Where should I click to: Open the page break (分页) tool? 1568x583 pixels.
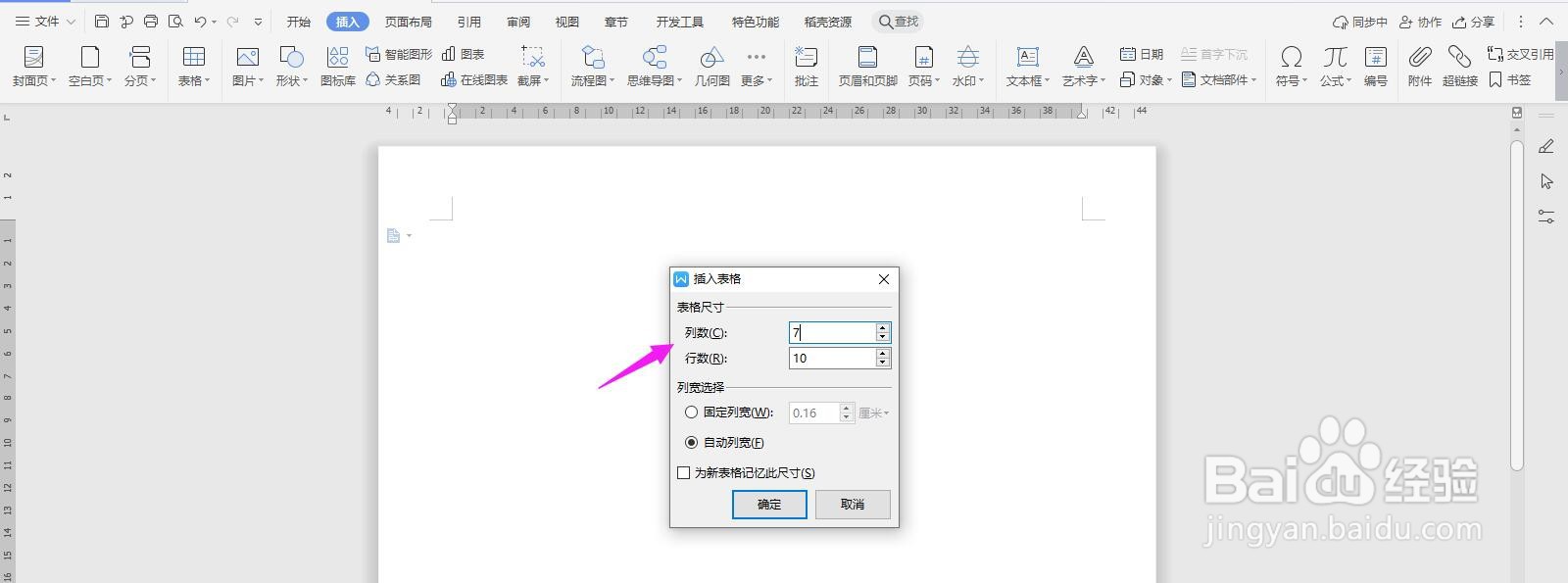tap(140, 66)
